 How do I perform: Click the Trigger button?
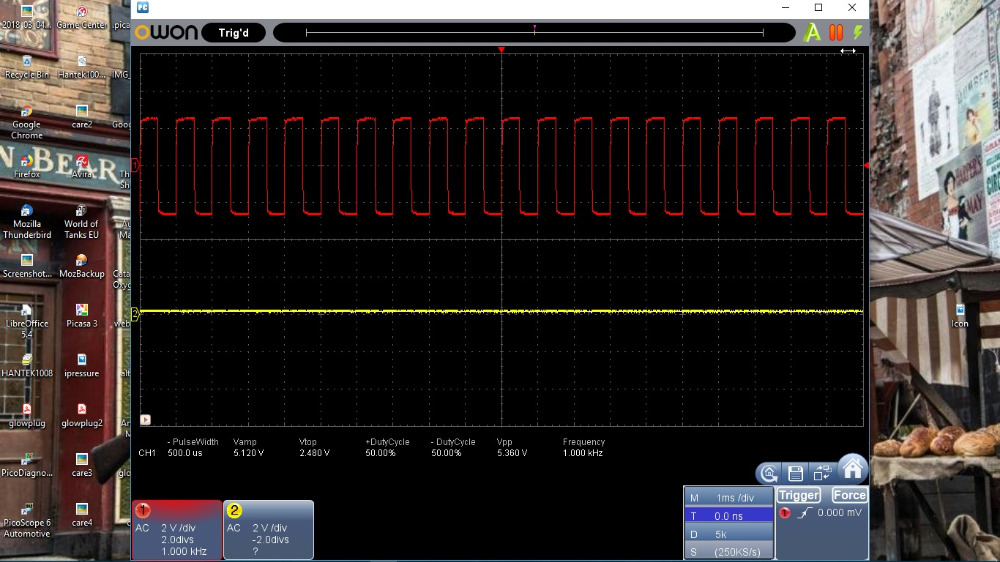pos(799,495)
